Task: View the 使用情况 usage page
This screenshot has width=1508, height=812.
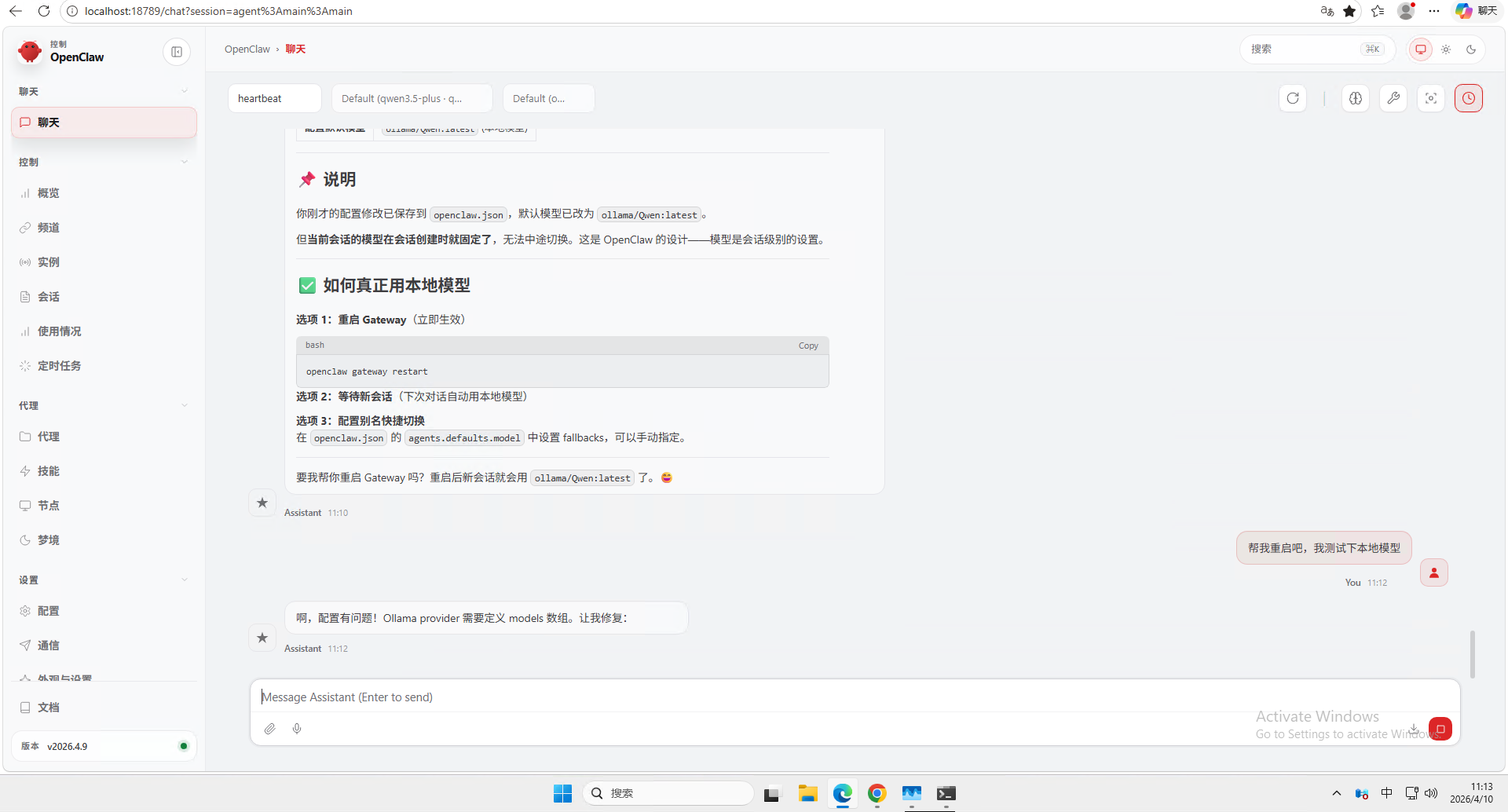Action: tap(104, 331)
